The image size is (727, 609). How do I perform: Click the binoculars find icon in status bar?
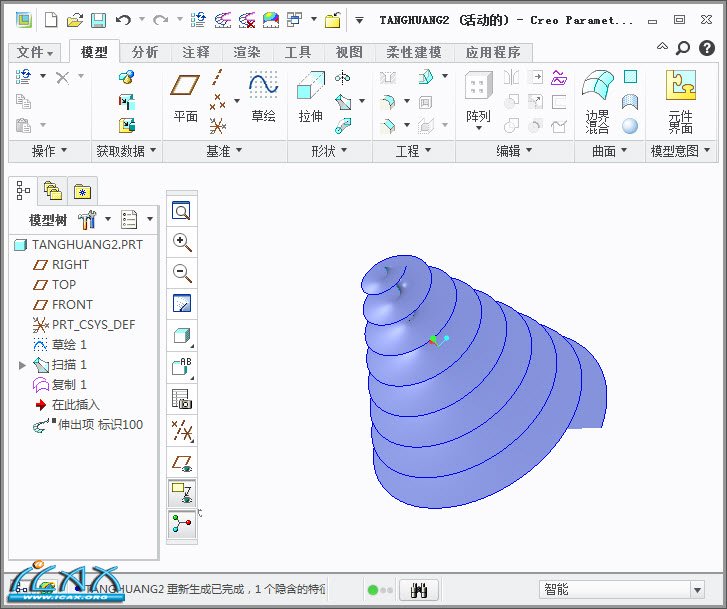tap(420, 590)
